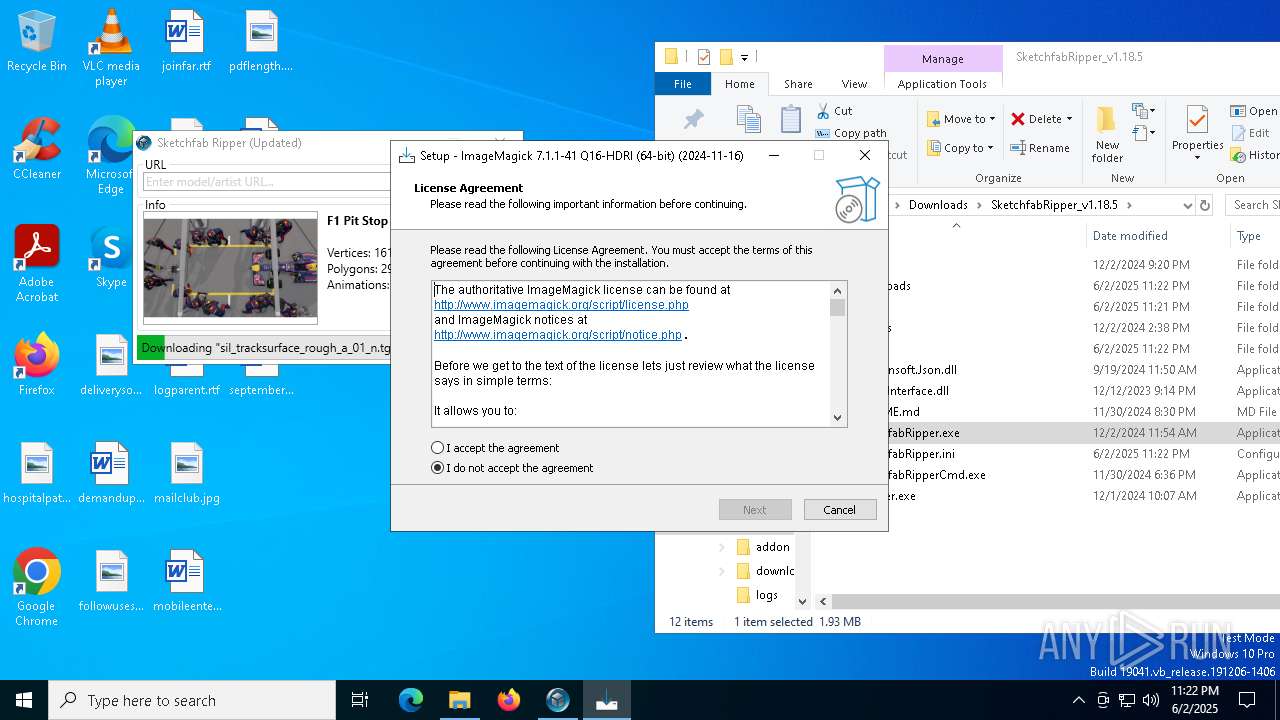This screenshot has height=720, width=1280.
Task: Select the hospitalpat... desktop image file
Action: pyautogui.click(x=37, y=473)
